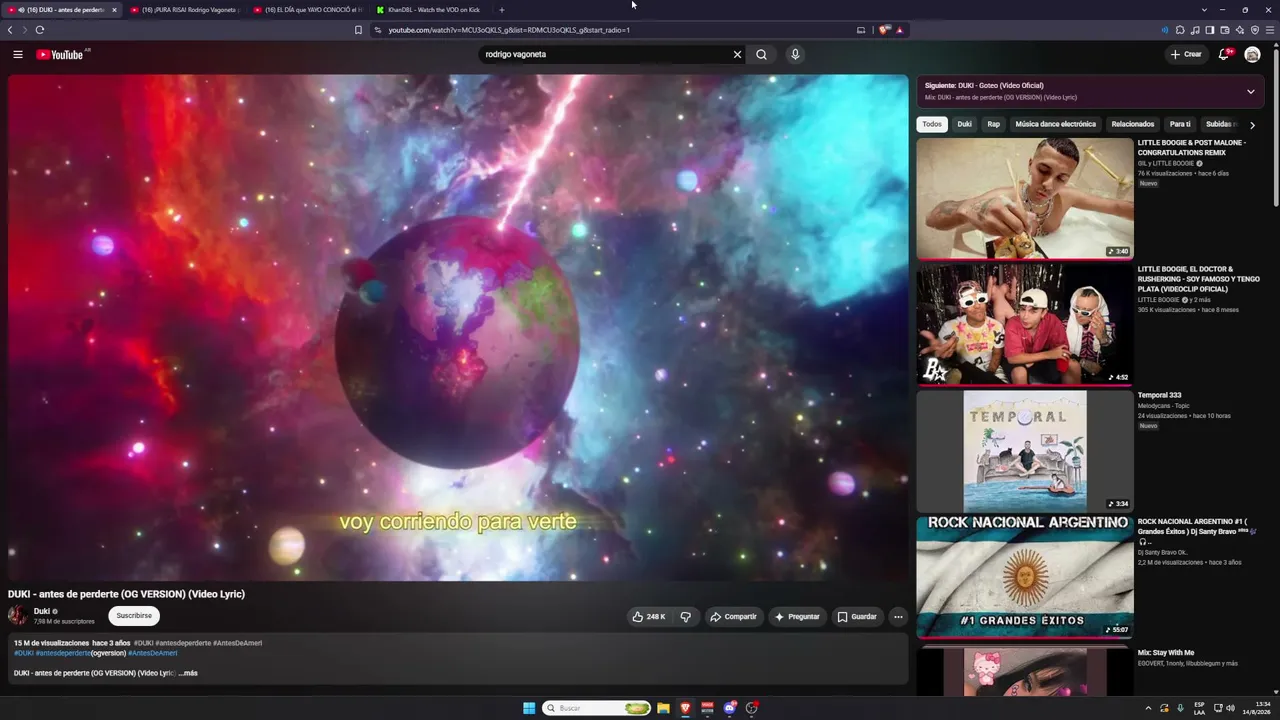Like the video with thumbs up
This screenshot has height=720, width=1280.
coord(649,617)
